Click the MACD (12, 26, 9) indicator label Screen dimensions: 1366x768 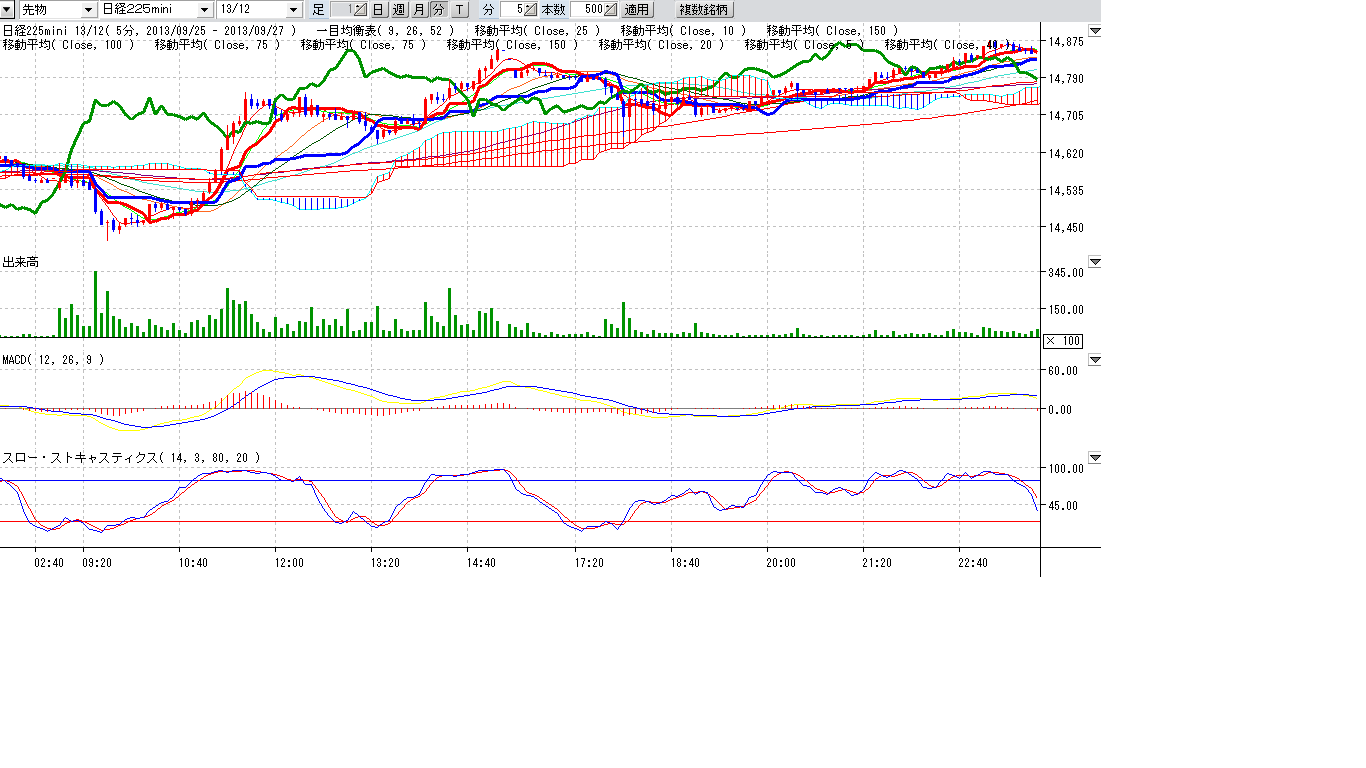tap(53, 359)
